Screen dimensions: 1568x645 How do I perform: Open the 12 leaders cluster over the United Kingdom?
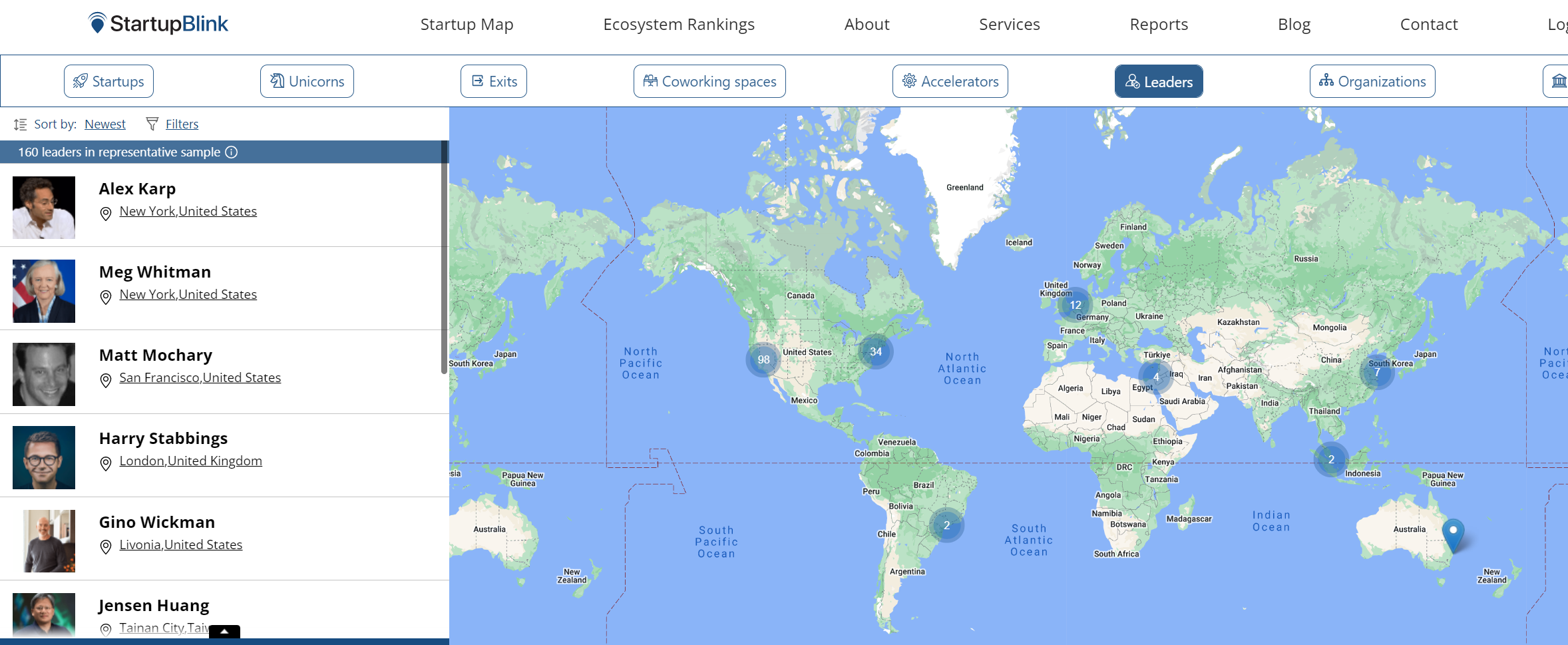[x=1075, y=305]
